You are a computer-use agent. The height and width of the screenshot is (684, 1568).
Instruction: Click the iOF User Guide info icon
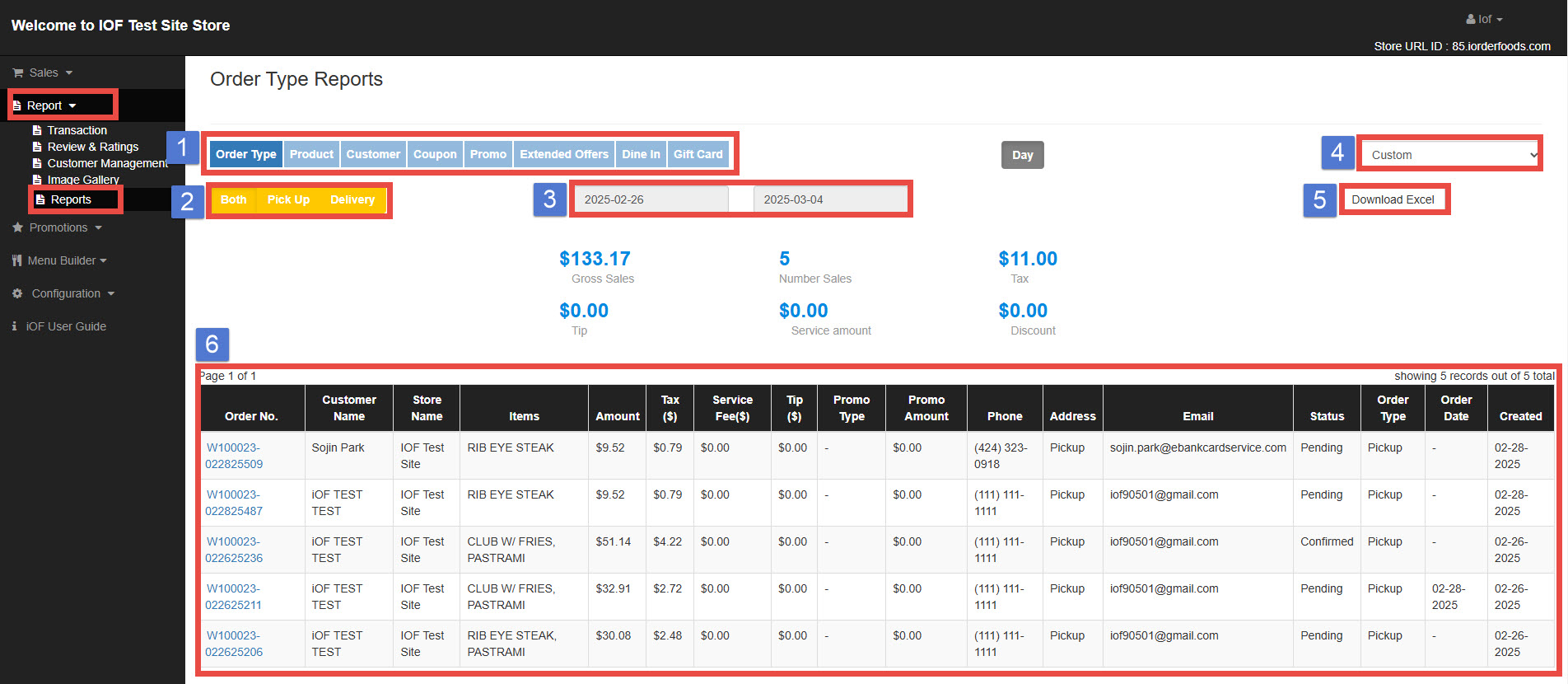(x=14, y=326)
